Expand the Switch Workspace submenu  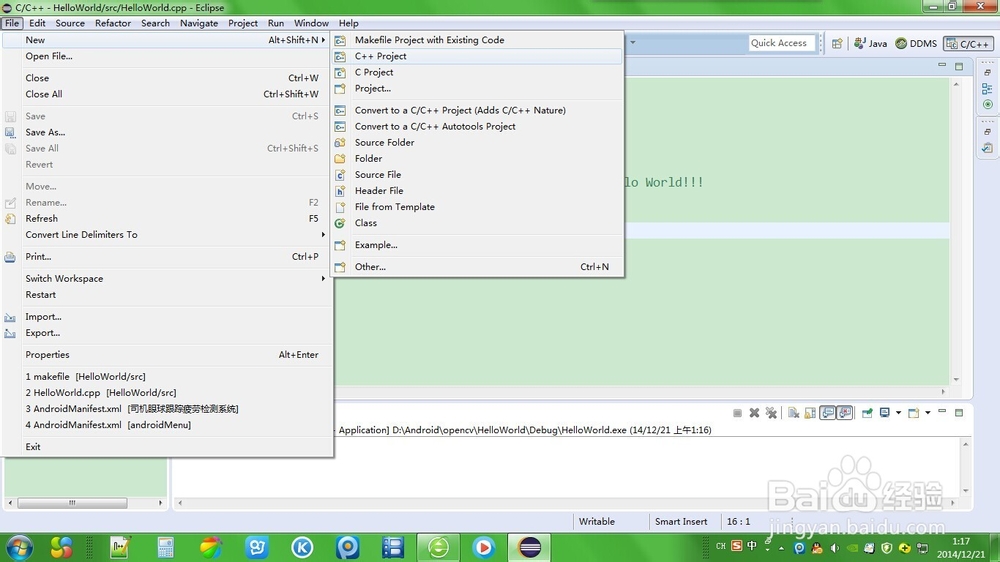(323, 279)
